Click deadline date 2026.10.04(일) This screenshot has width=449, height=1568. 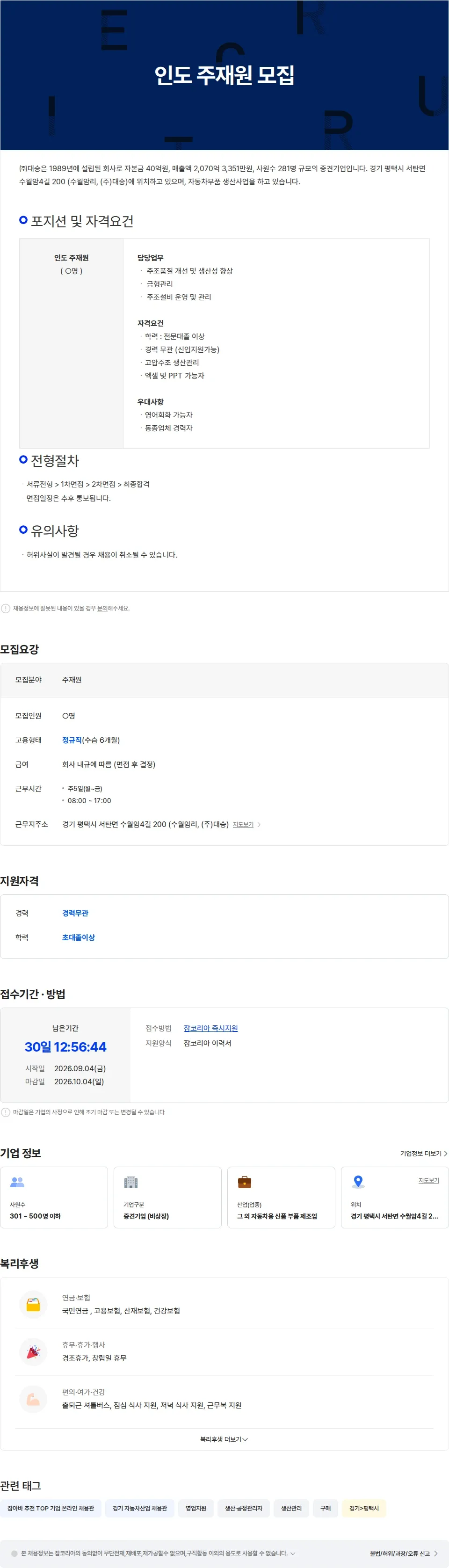[79, 1082]
